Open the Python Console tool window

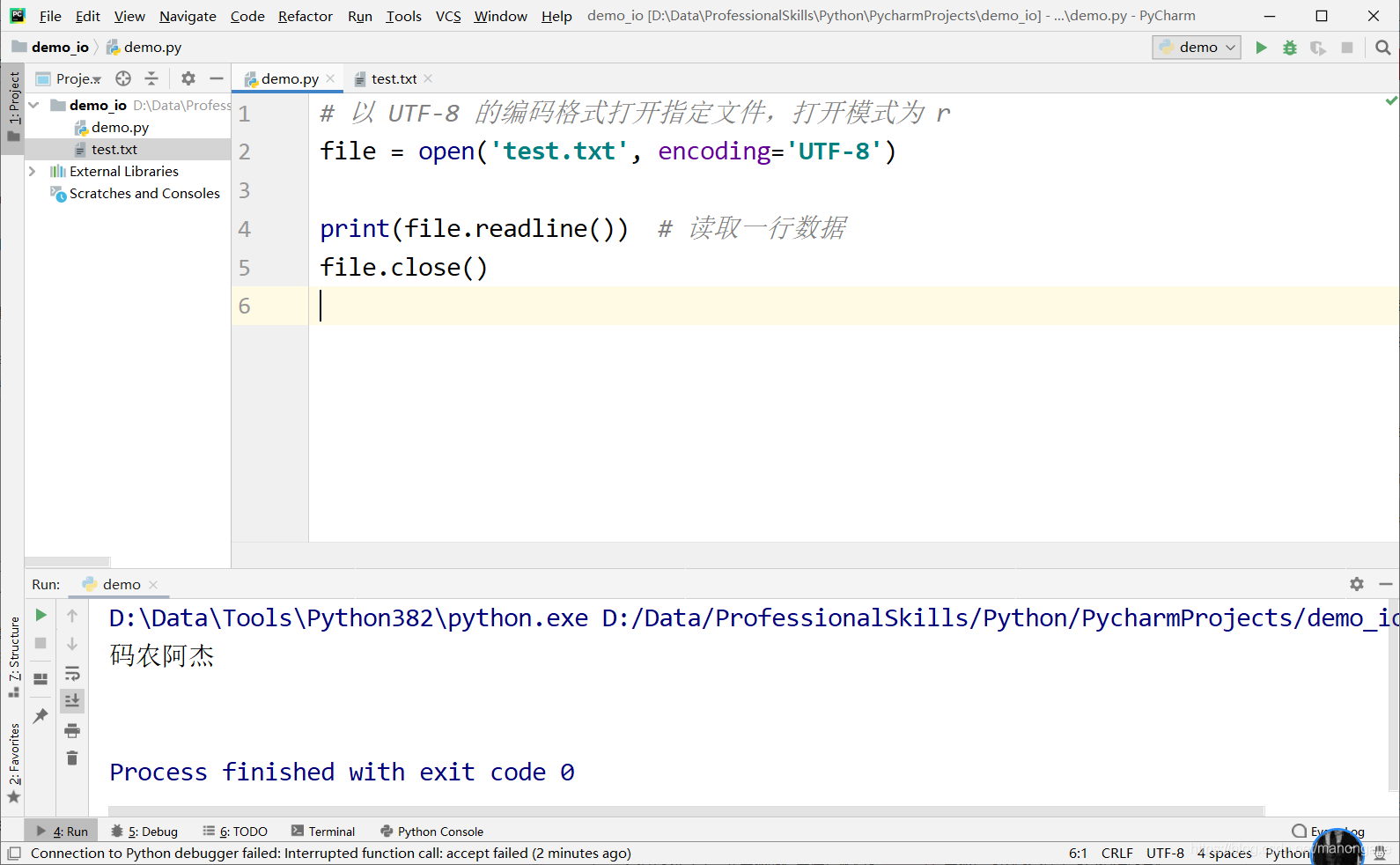coord(431,831)
